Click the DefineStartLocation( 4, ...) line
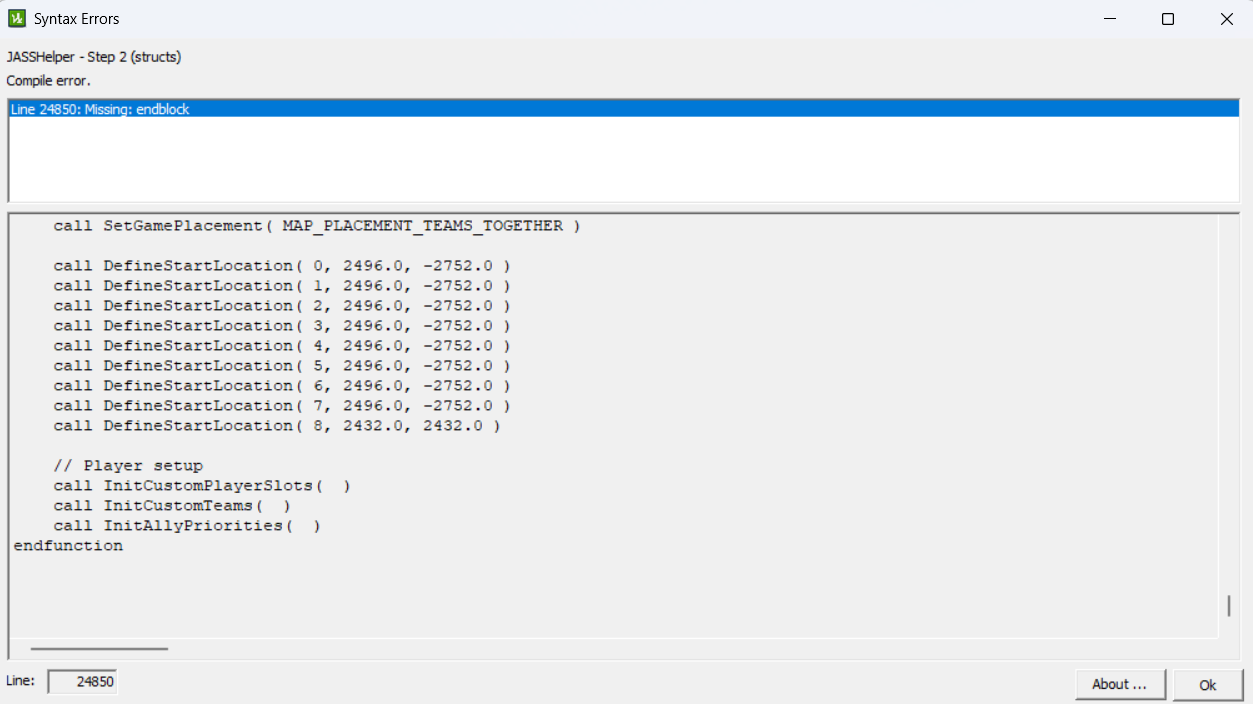 click(x=282, y=346)
